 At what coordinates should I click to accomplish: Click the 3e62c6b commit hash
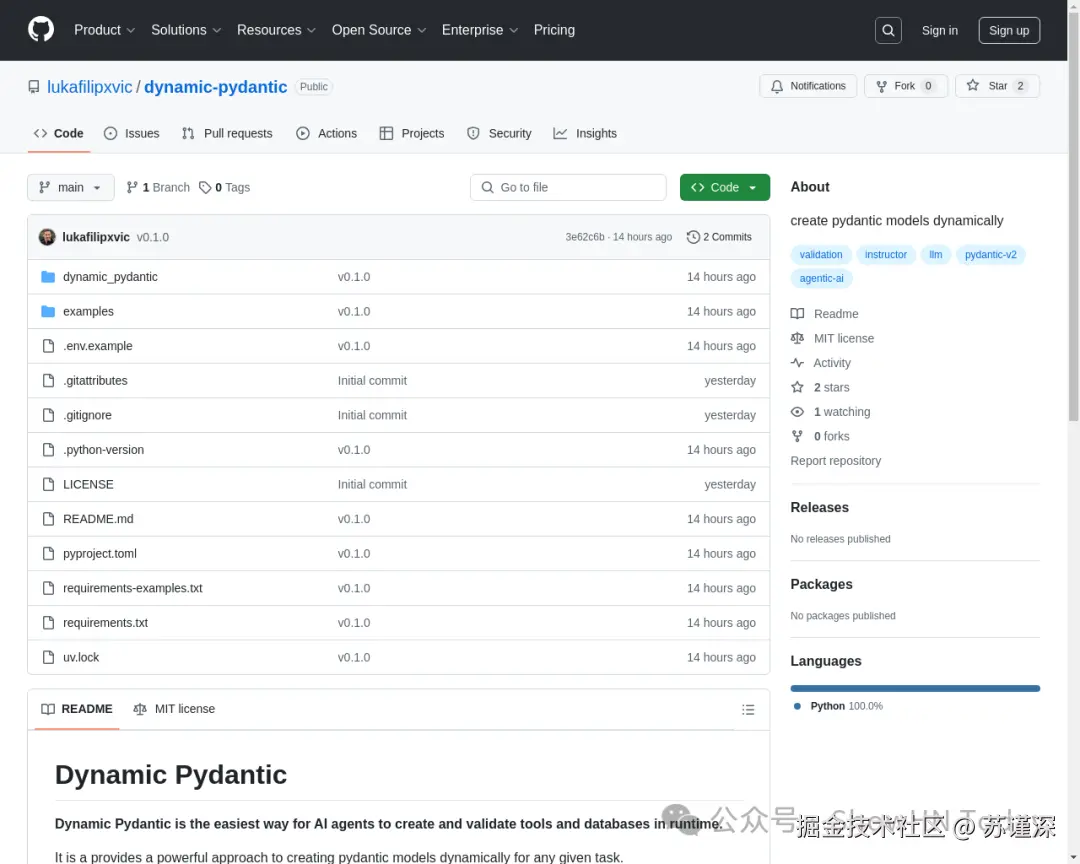click(585, 237)
